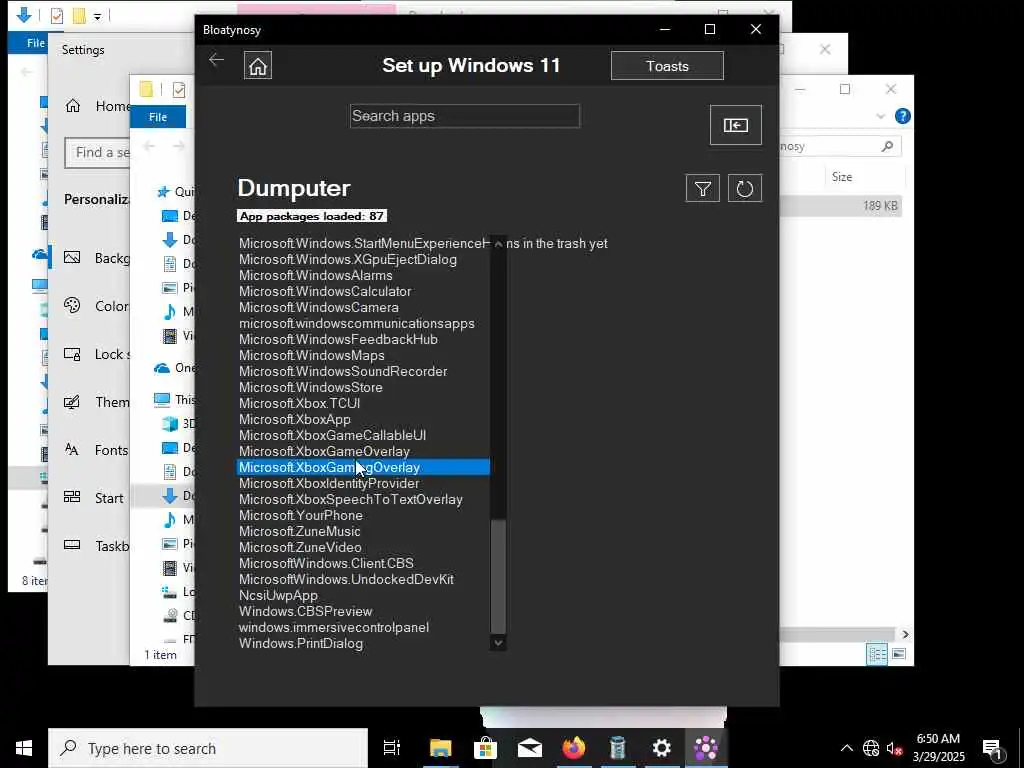Screen dimensions: 1024x768
Task: Select Microsoft.XboxIdentityProvider package
Action: [329, 484]
